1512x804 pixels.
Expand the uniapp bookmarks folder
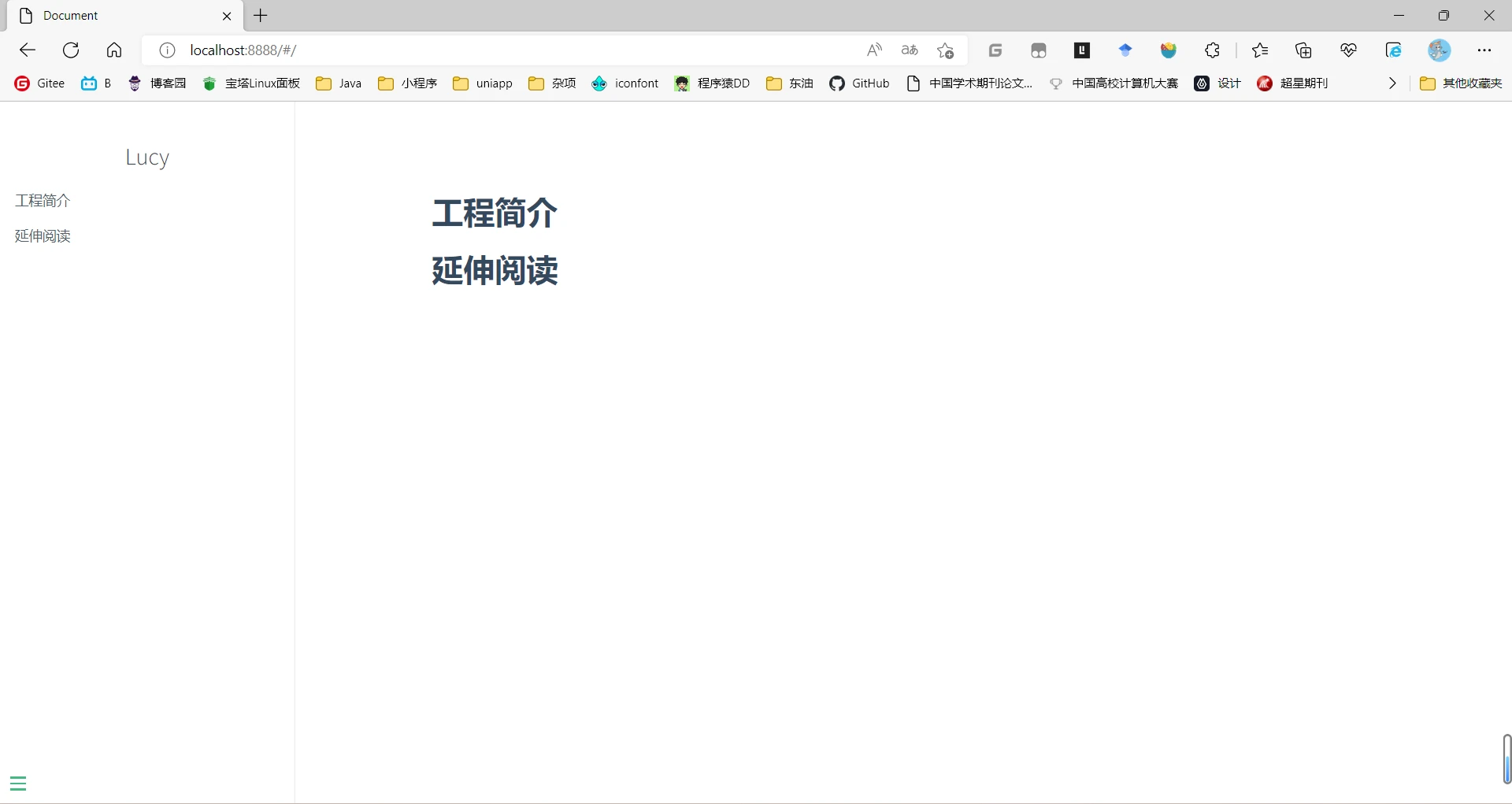pyautogui.click(x=482, y=83)
